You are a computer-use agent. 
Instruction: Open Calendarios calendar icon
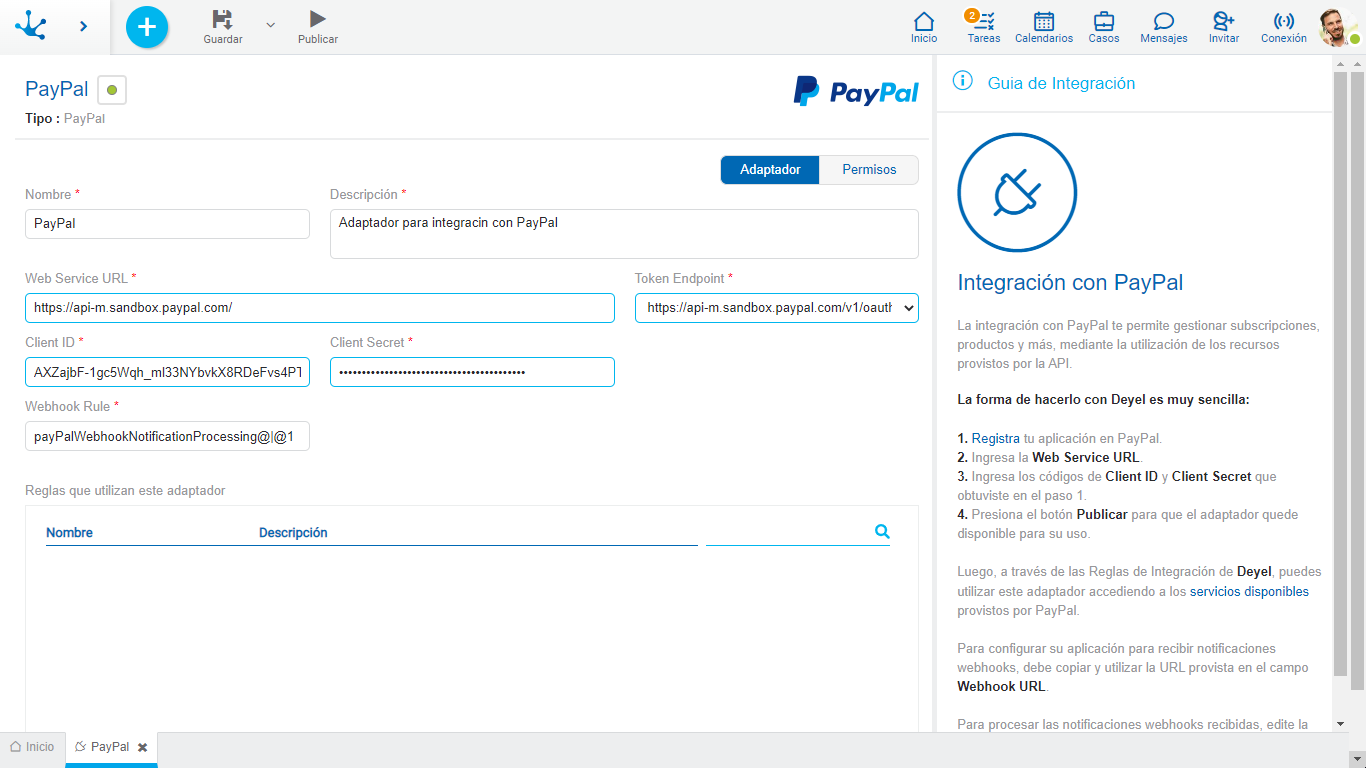coord(1044,27)
